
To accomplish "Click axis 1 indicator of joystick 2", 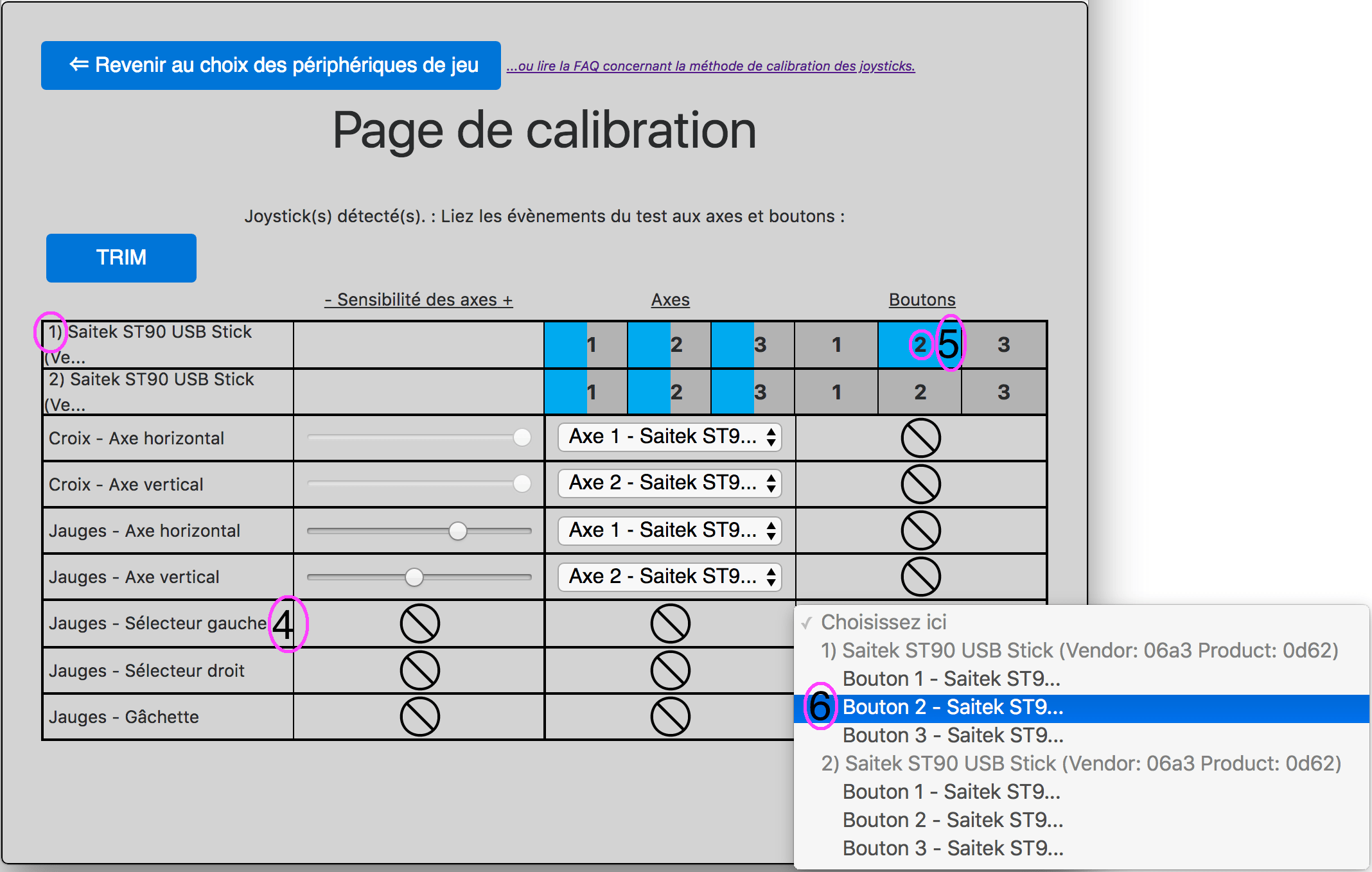I will [x=586, y=392].
